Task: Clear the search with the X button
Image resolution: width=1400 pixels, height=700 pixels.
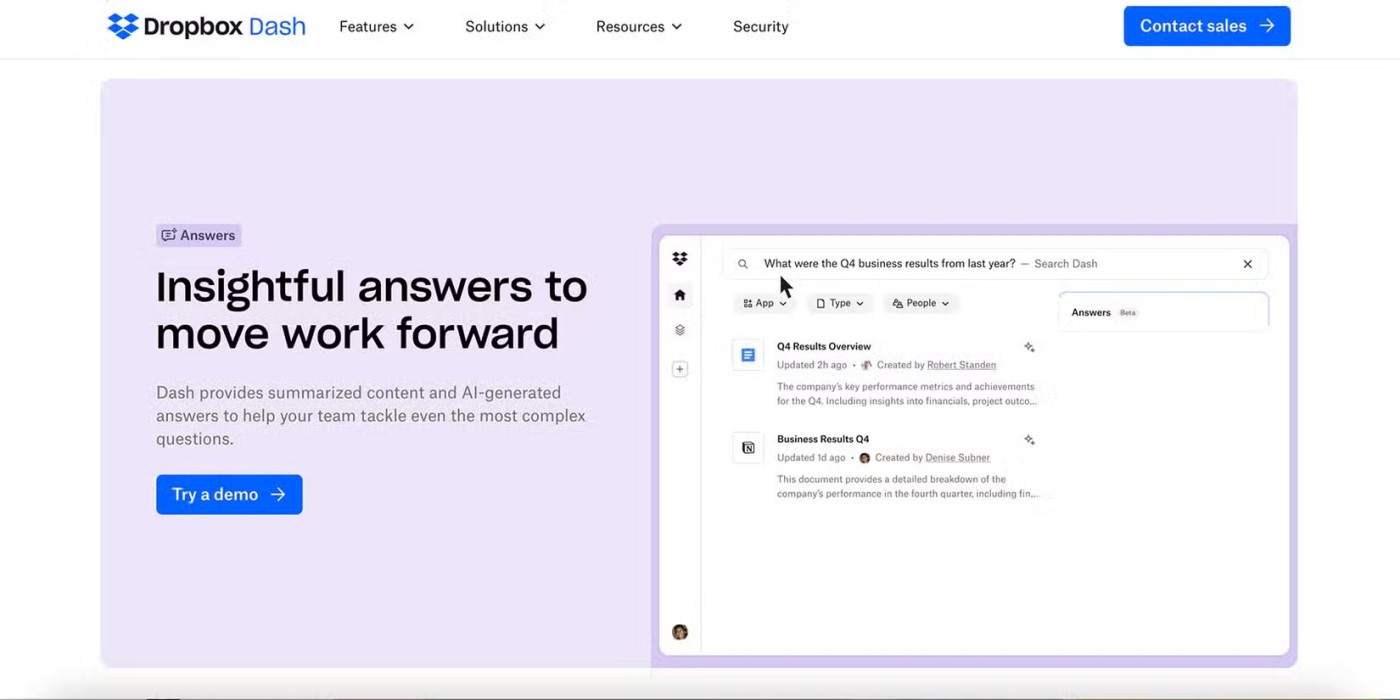Action: pos(1247,264)
